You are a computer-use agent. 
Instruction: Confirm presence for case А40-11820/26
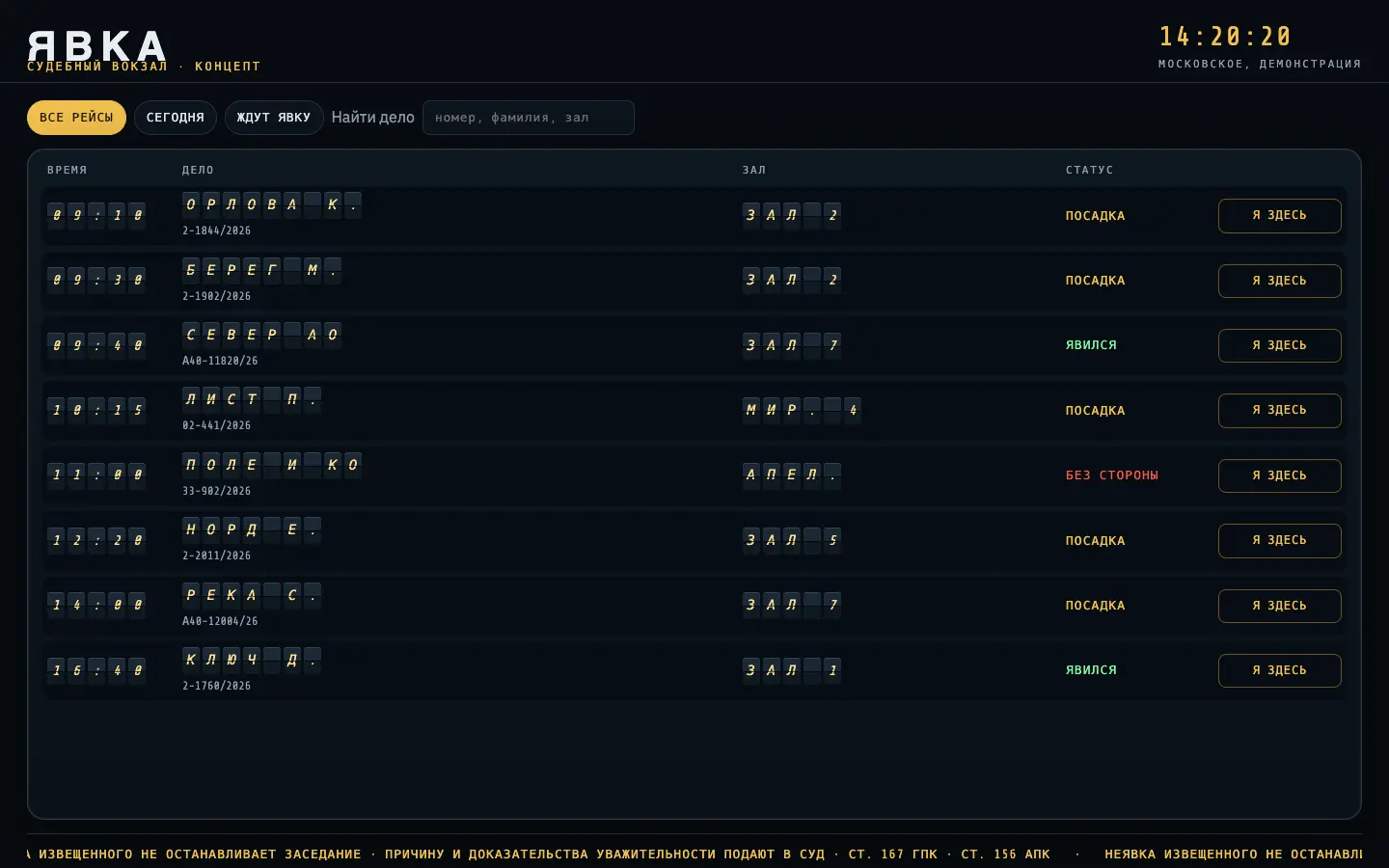(1279, 345)
